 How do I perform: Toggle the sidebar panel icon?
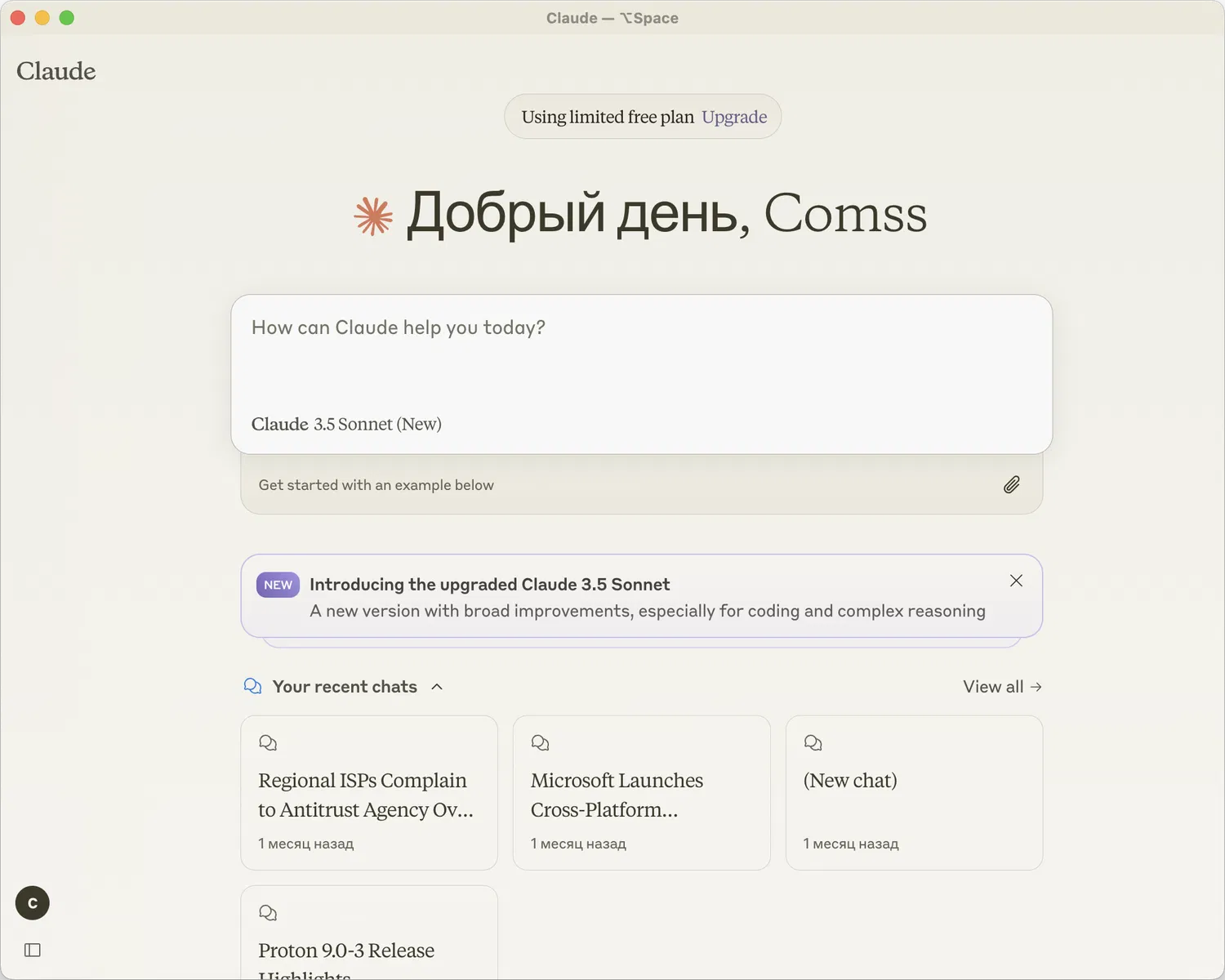coord(33,950)
